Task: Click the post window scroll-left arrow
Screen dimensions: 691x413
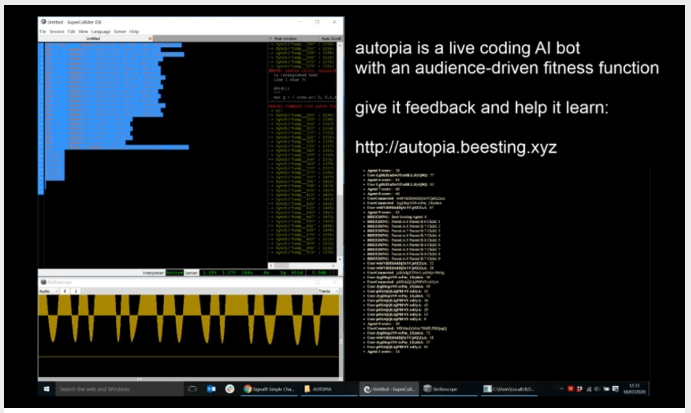Action: pos(271,266)
